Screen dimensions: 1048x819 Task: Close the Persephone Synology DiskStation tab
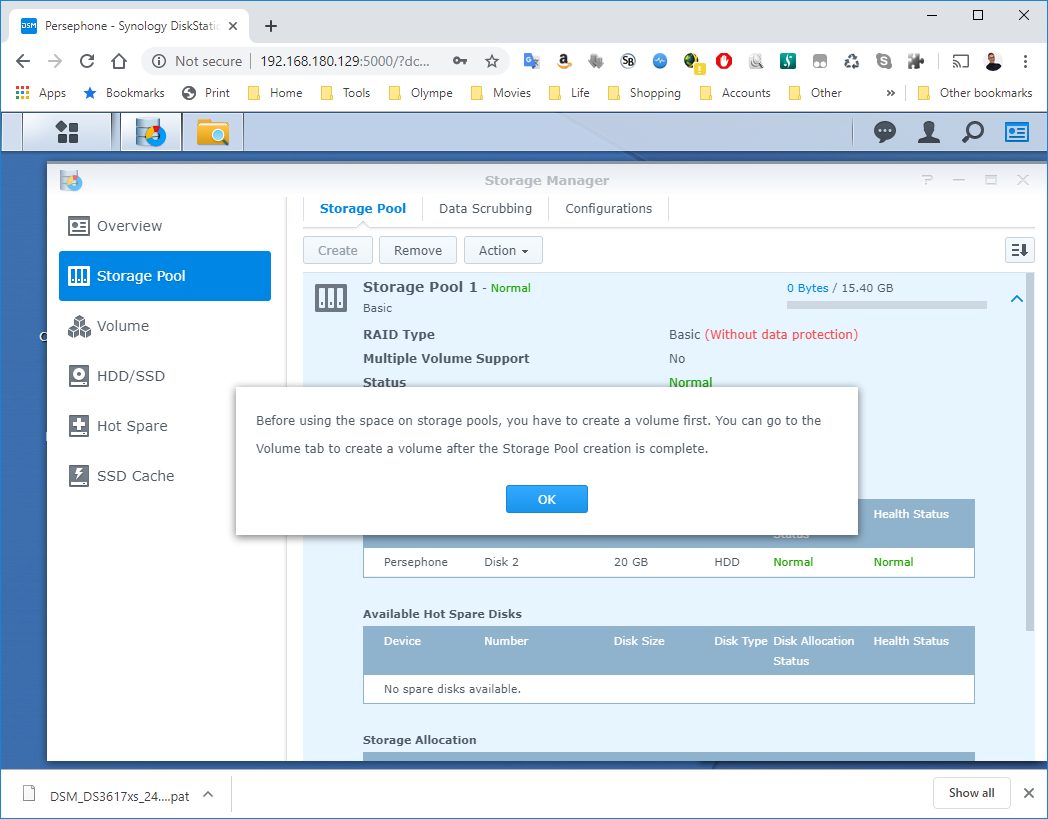233,26
